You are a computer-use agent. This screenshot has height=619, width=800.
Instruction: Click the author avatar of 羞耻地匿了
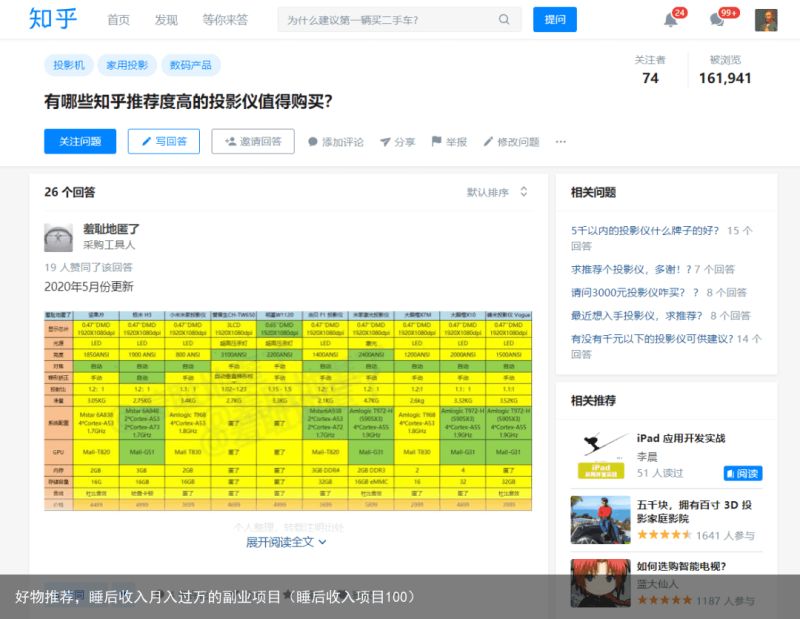click(59, 237)
